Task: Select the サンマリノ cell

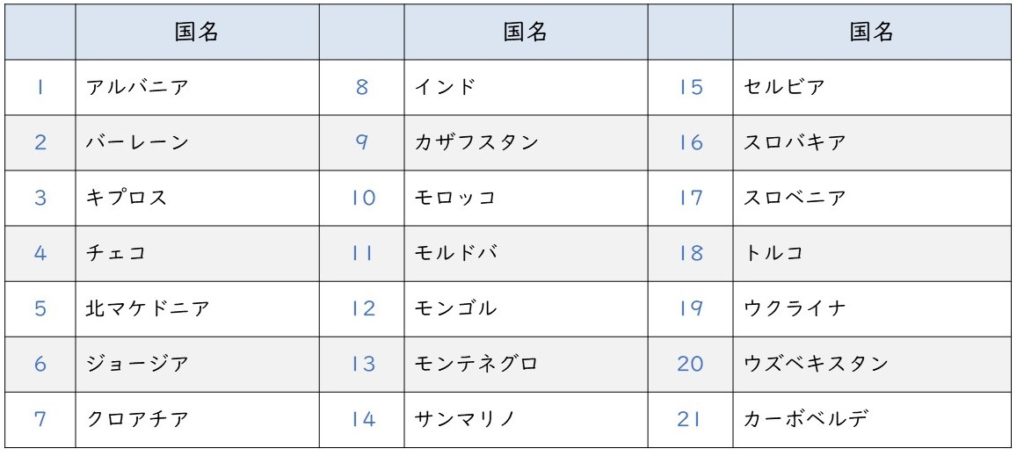Action: (526, 419)
